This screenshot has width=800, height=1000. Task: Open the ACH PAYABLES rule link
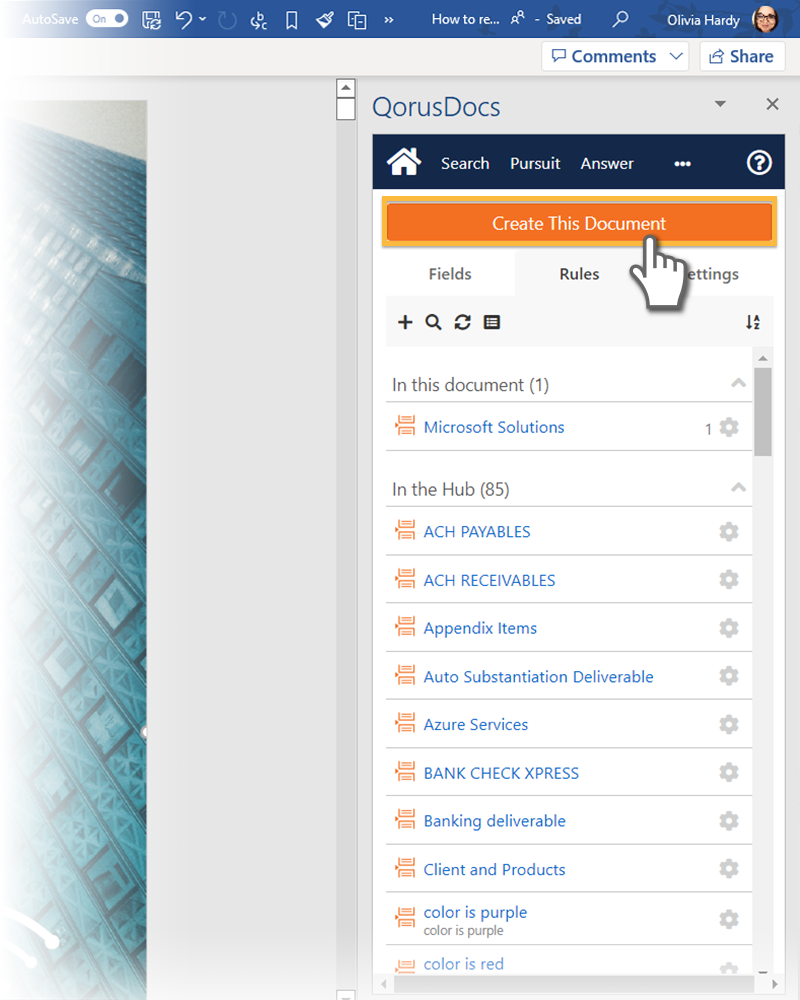(x=477, y=532)
